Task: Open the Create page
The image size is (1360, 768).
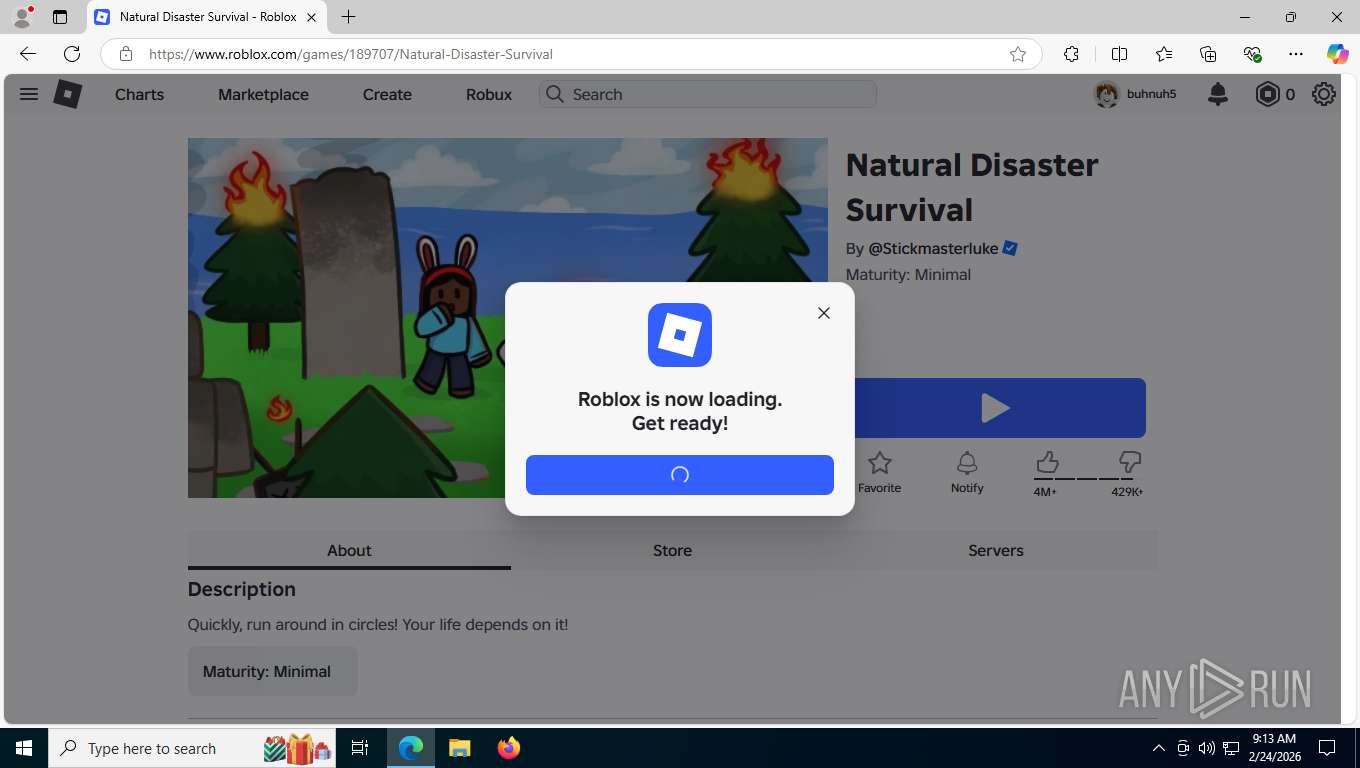Action: point(387,94)
